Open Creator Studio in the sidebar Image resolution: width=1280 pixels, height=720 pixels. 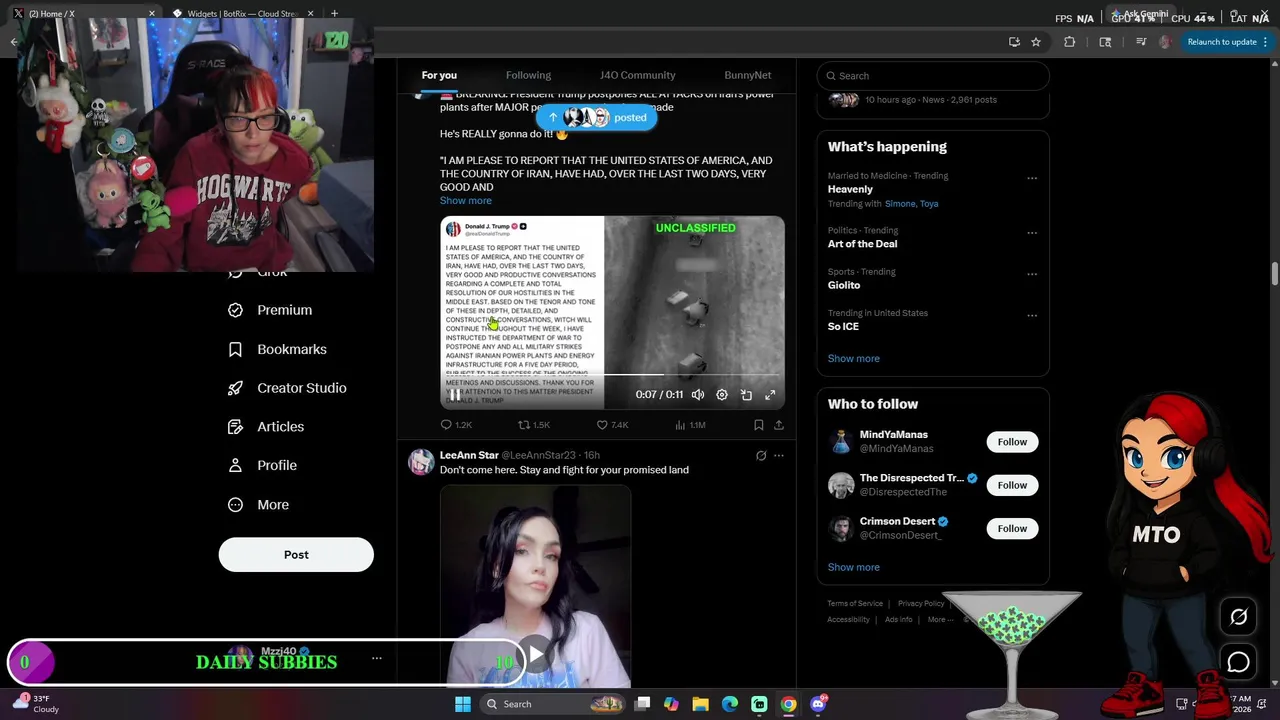(287, 388)
